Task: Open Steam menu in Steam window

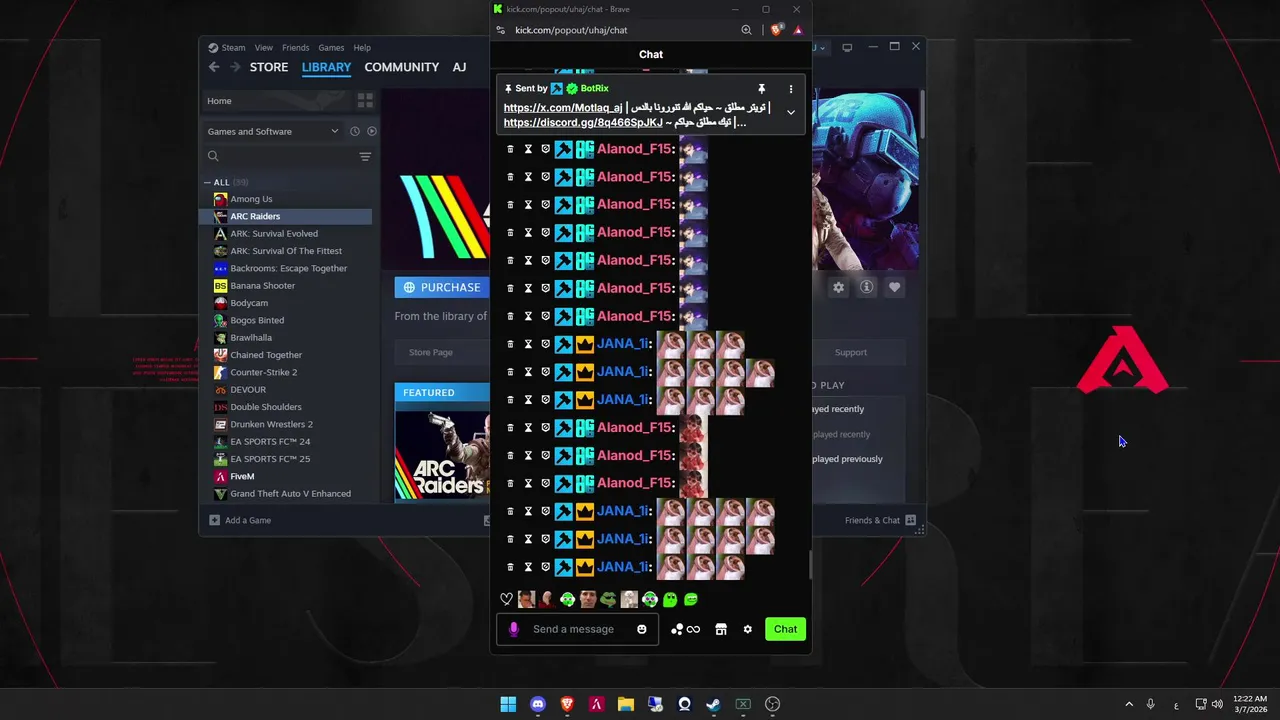Action: click(233, 47)
